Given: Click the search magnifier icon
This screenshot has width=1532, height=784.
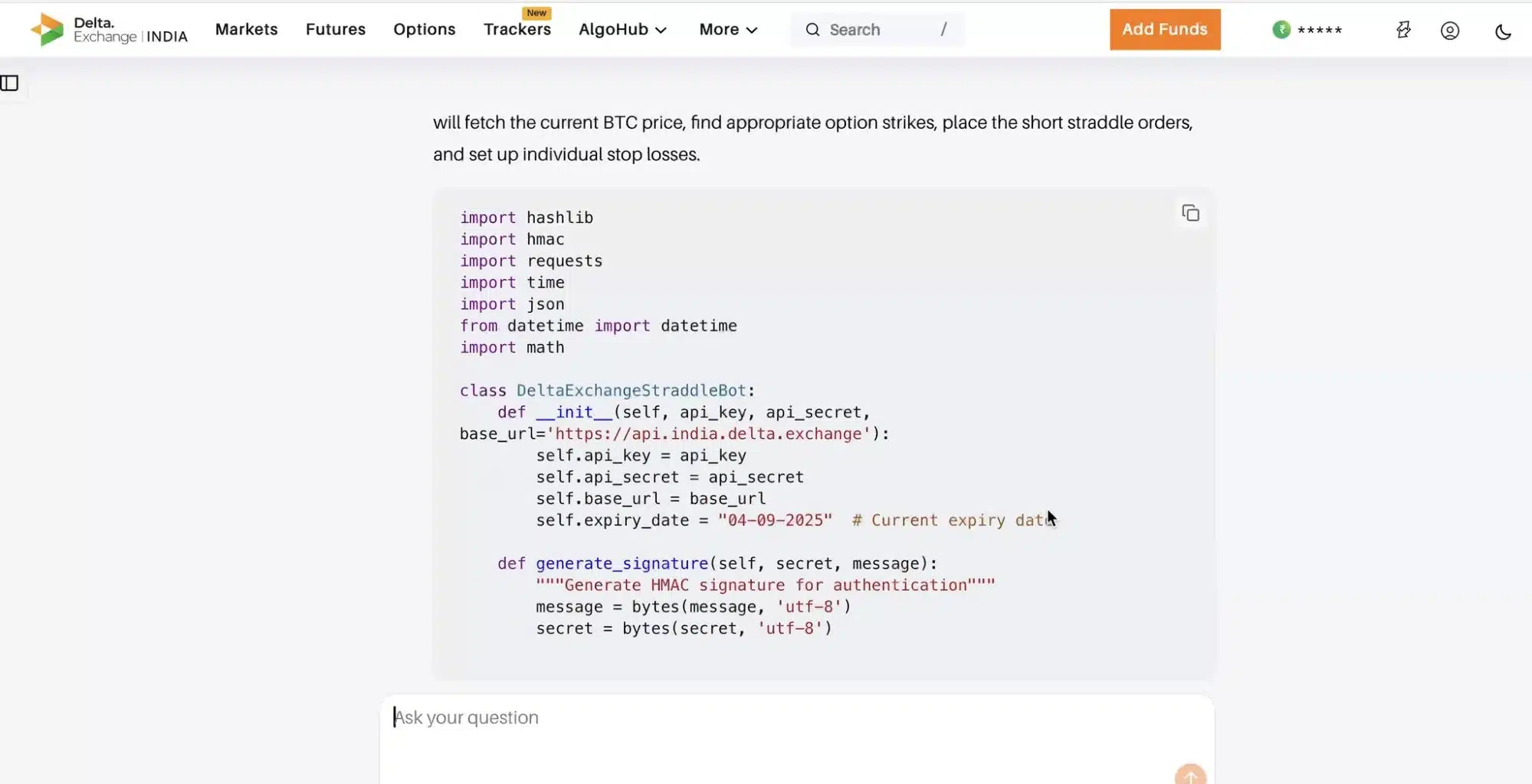Looking at the screenshot, I should click(x=812, y=29).
